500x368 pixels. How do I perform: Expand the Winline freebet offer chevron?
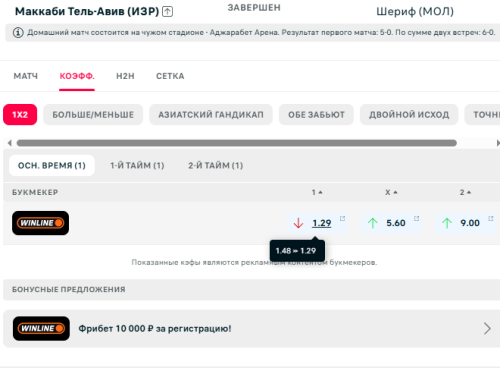(487, 328)
